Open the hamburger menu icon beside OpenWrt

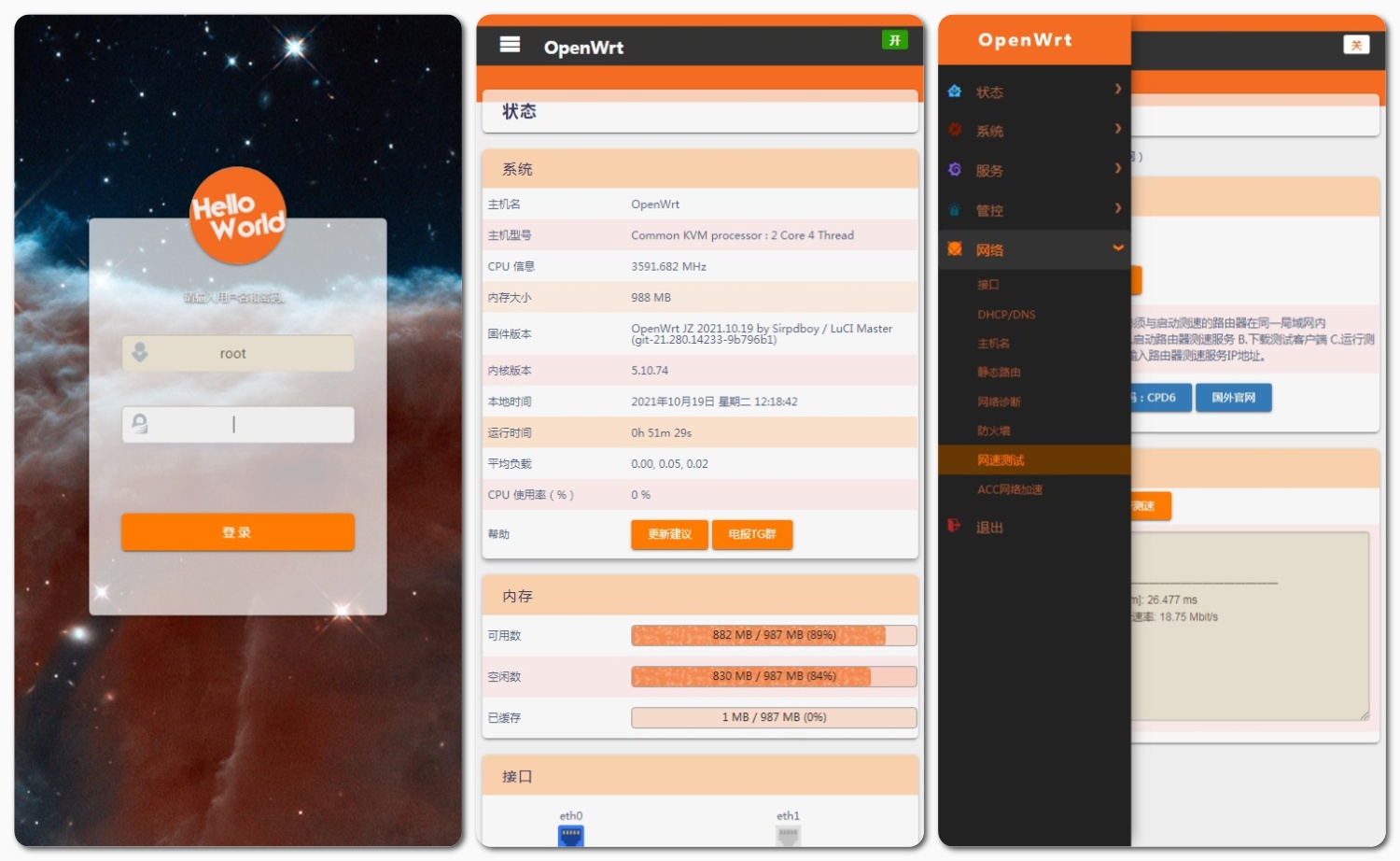point(510,44)
